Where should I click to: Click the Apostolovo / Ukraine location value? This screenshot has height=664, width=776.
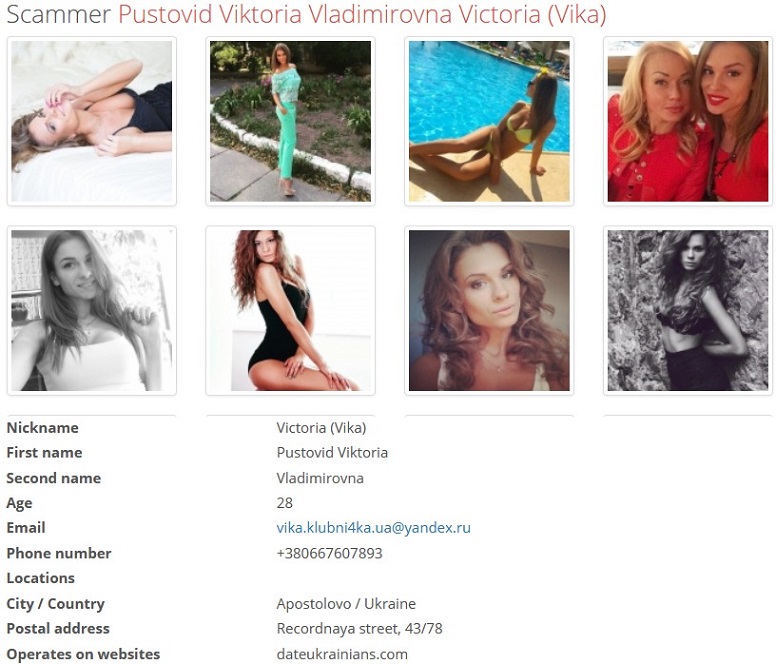[346, 604]
